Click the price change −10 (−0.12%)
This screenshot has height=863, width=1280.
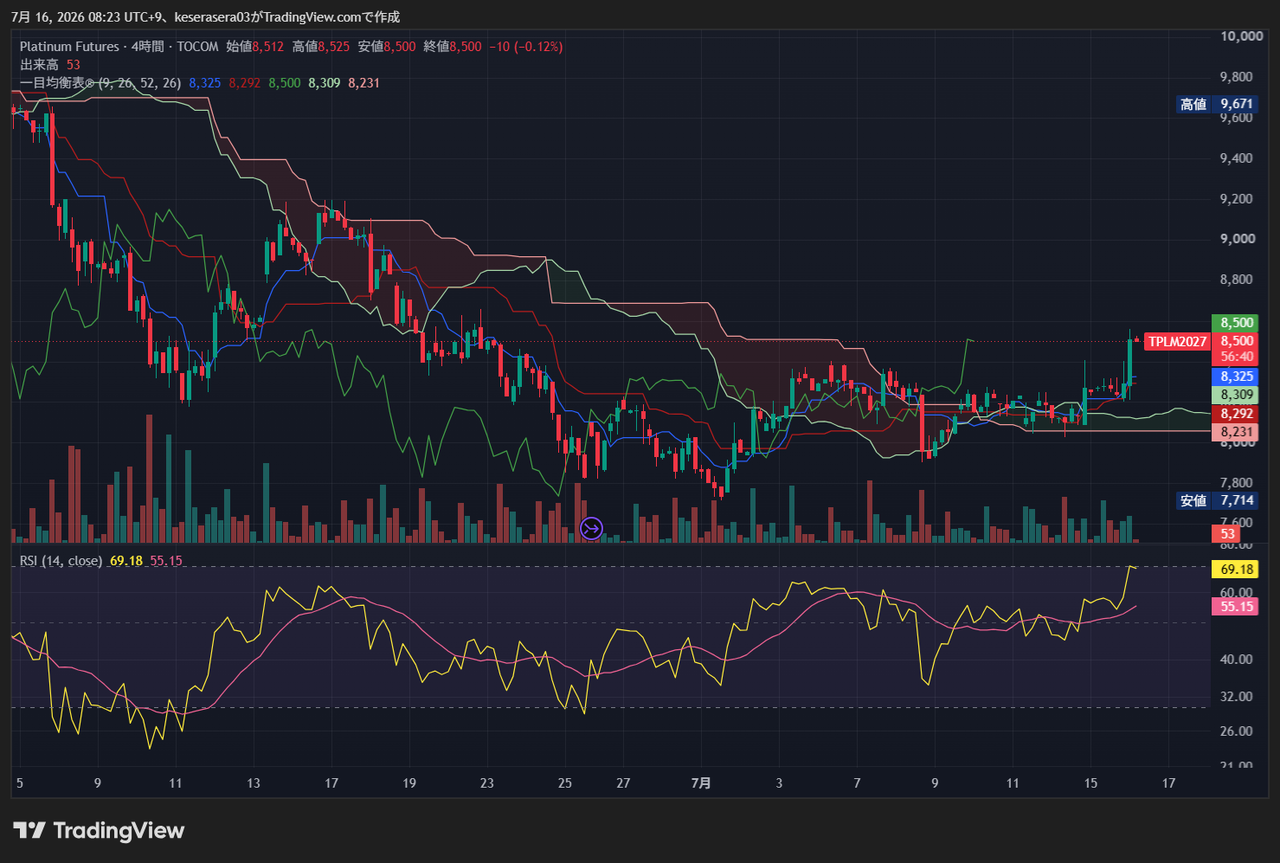coord(526,47)
